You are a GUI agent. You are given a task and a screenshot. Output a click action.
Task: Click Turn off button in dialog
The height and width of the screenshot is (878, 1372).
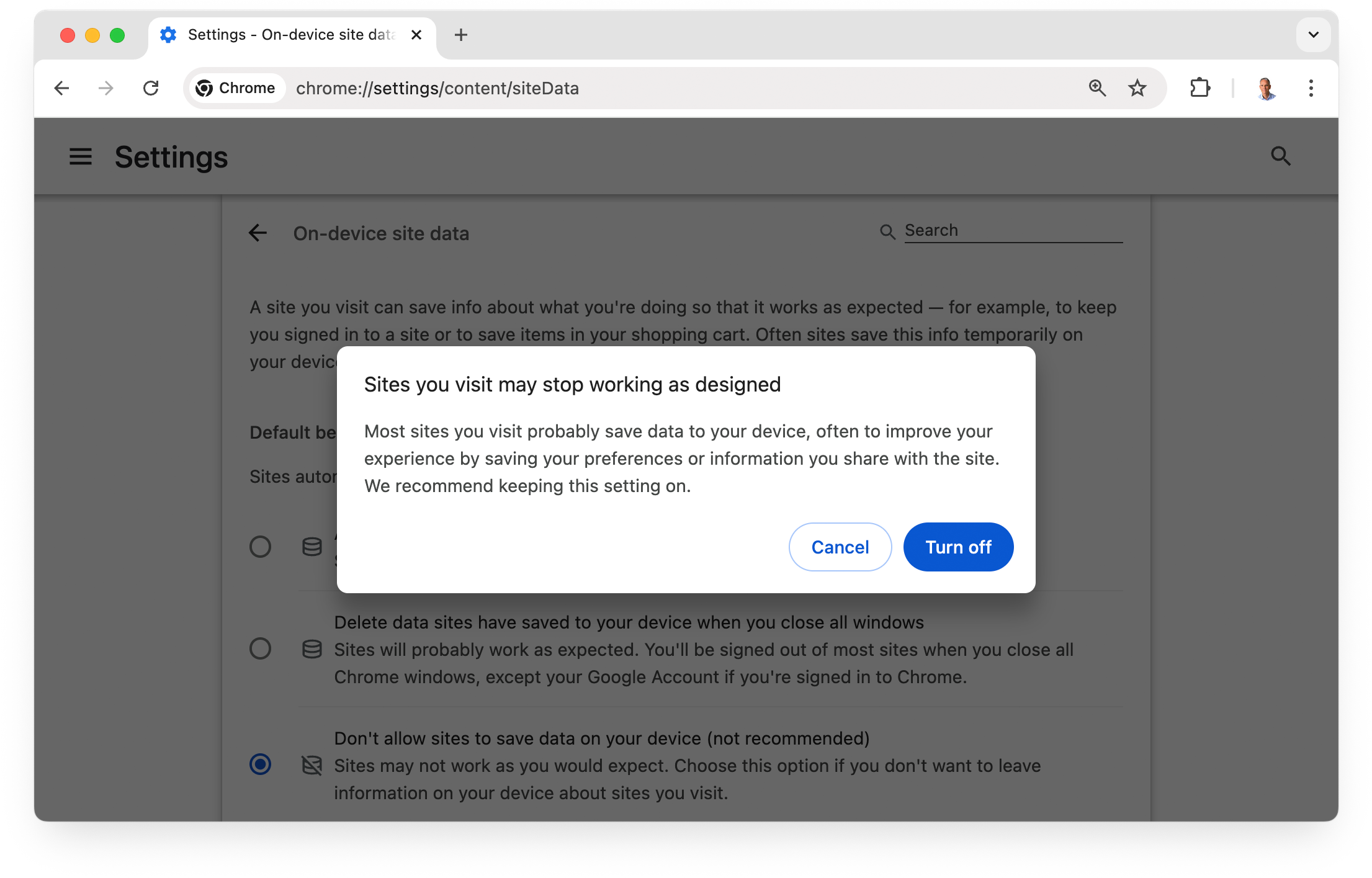pyautogui.click(x=957, y=546)
